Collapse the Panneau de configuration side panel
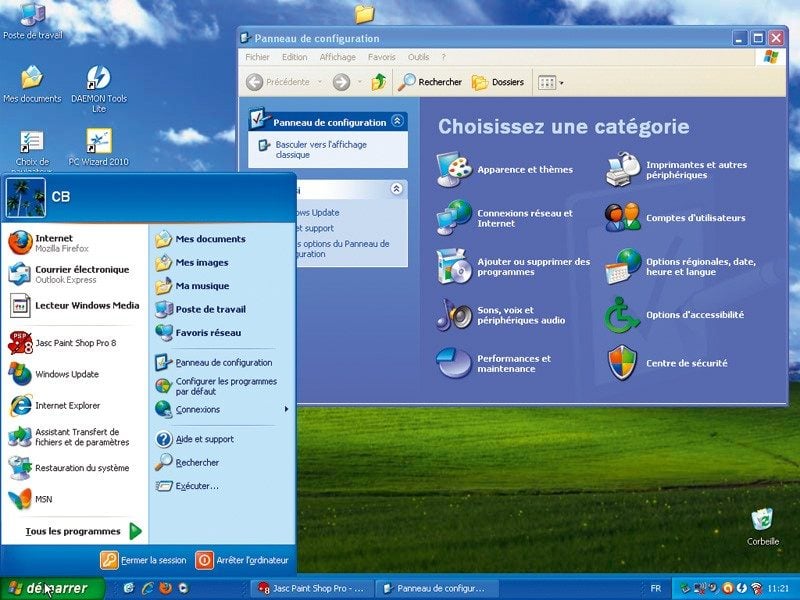Image resolution: width=800 pixels, height=600 pixels. (x=397, y=121)
